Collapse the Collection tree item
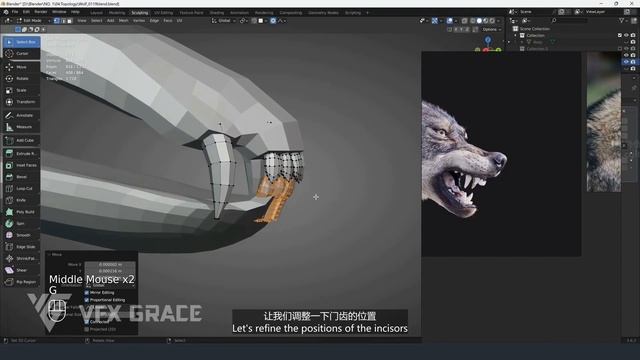 [x=516, y=36]
